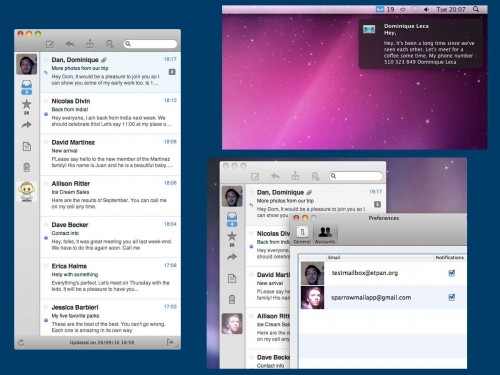Click refresh icon in left window footer

21,342
